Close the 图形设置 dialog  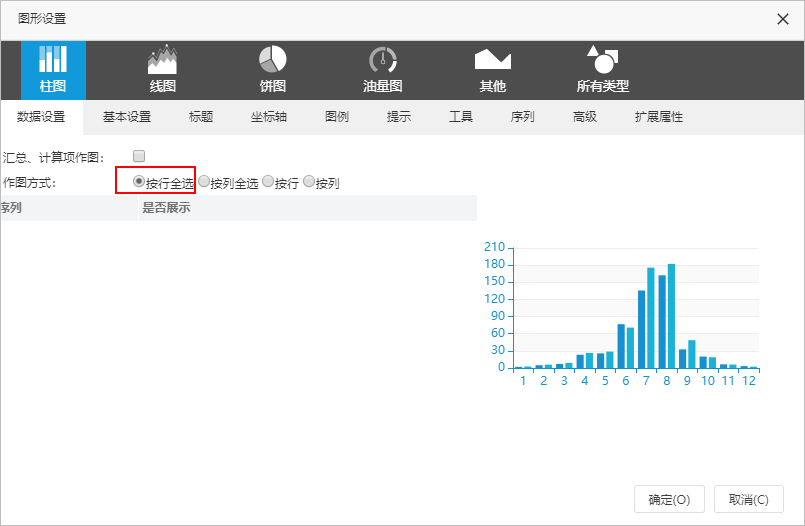(782, 20)
